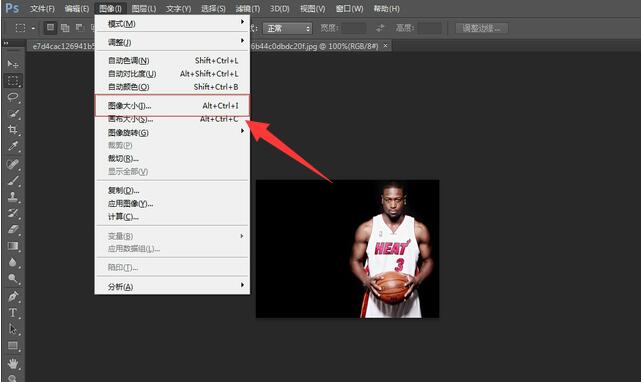The image size is (641, 382).
Task: Expand the 调整(J) submenu
Action: [x=172, y=42]
